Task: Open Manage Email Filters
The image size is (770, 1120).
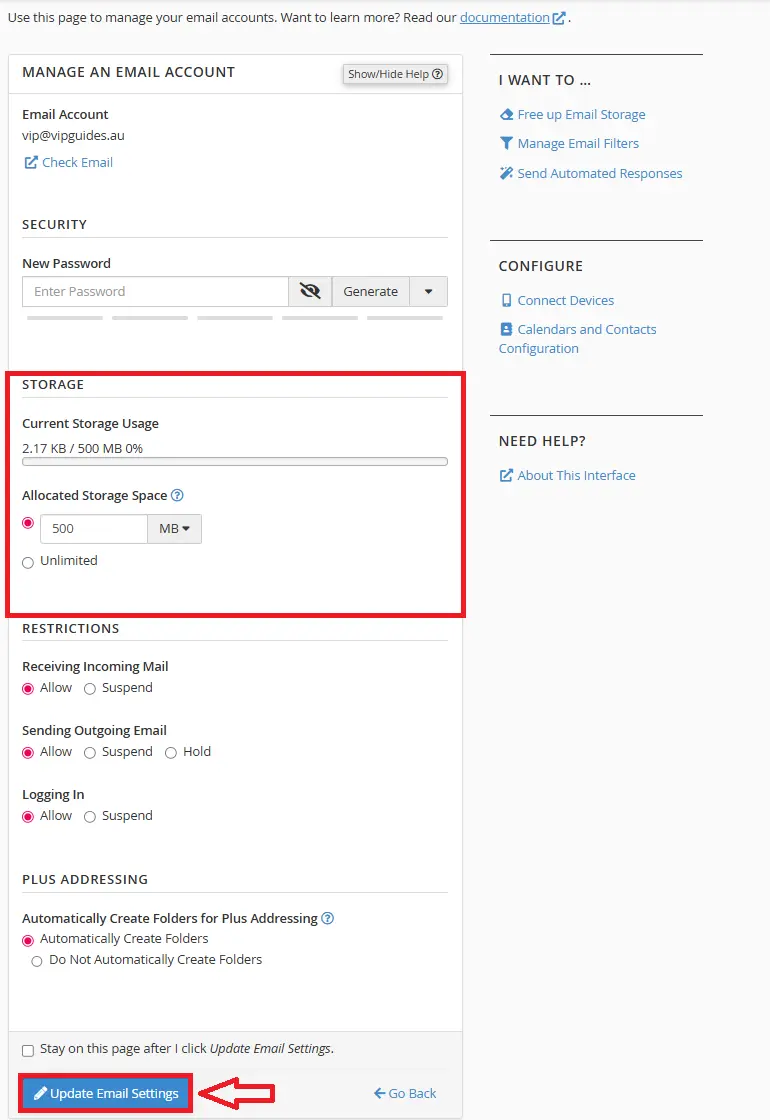Action: click(578, 144)
